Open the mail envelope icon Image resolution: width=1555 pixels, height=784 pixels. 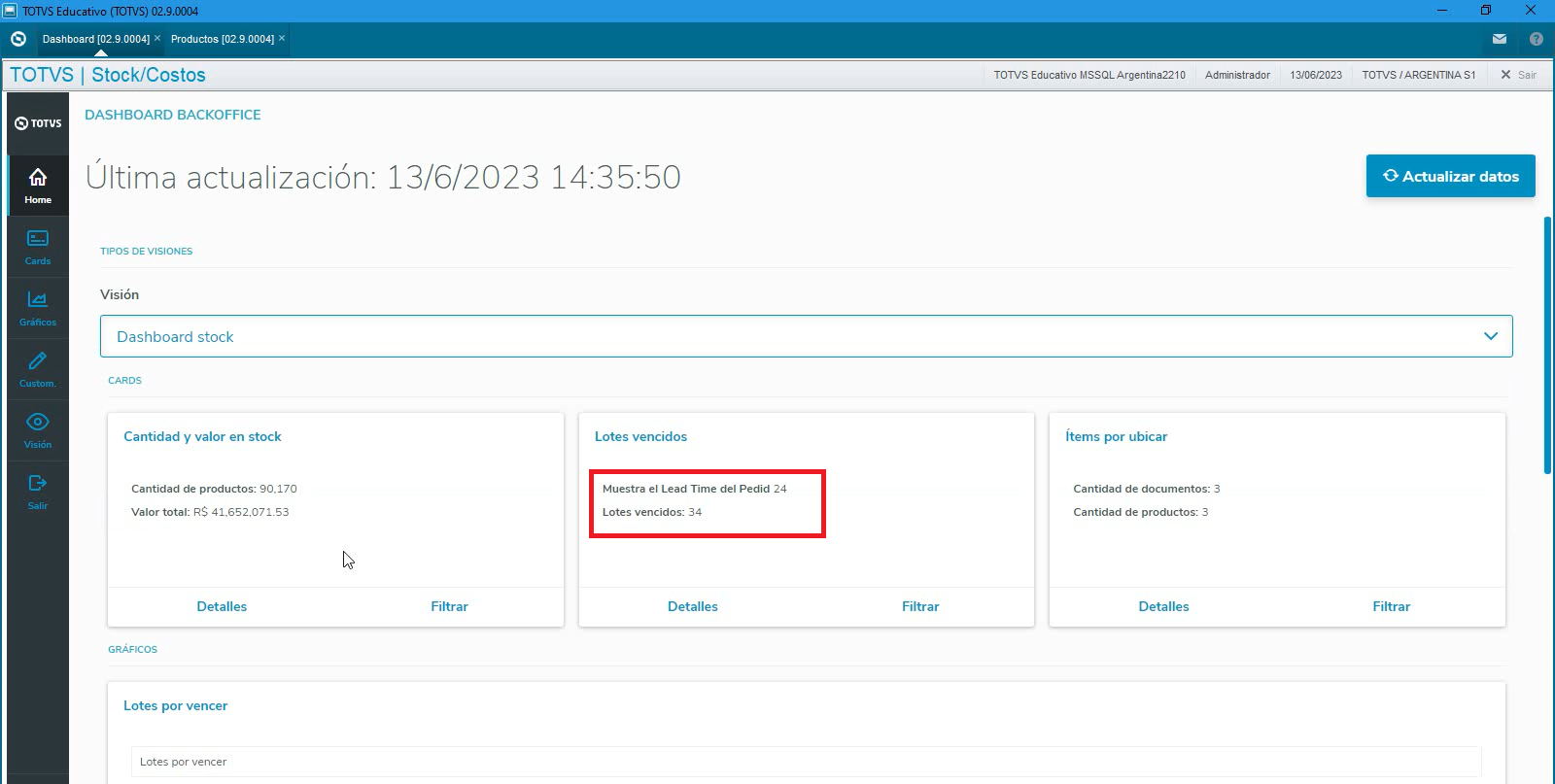(x=1500, y=39)
